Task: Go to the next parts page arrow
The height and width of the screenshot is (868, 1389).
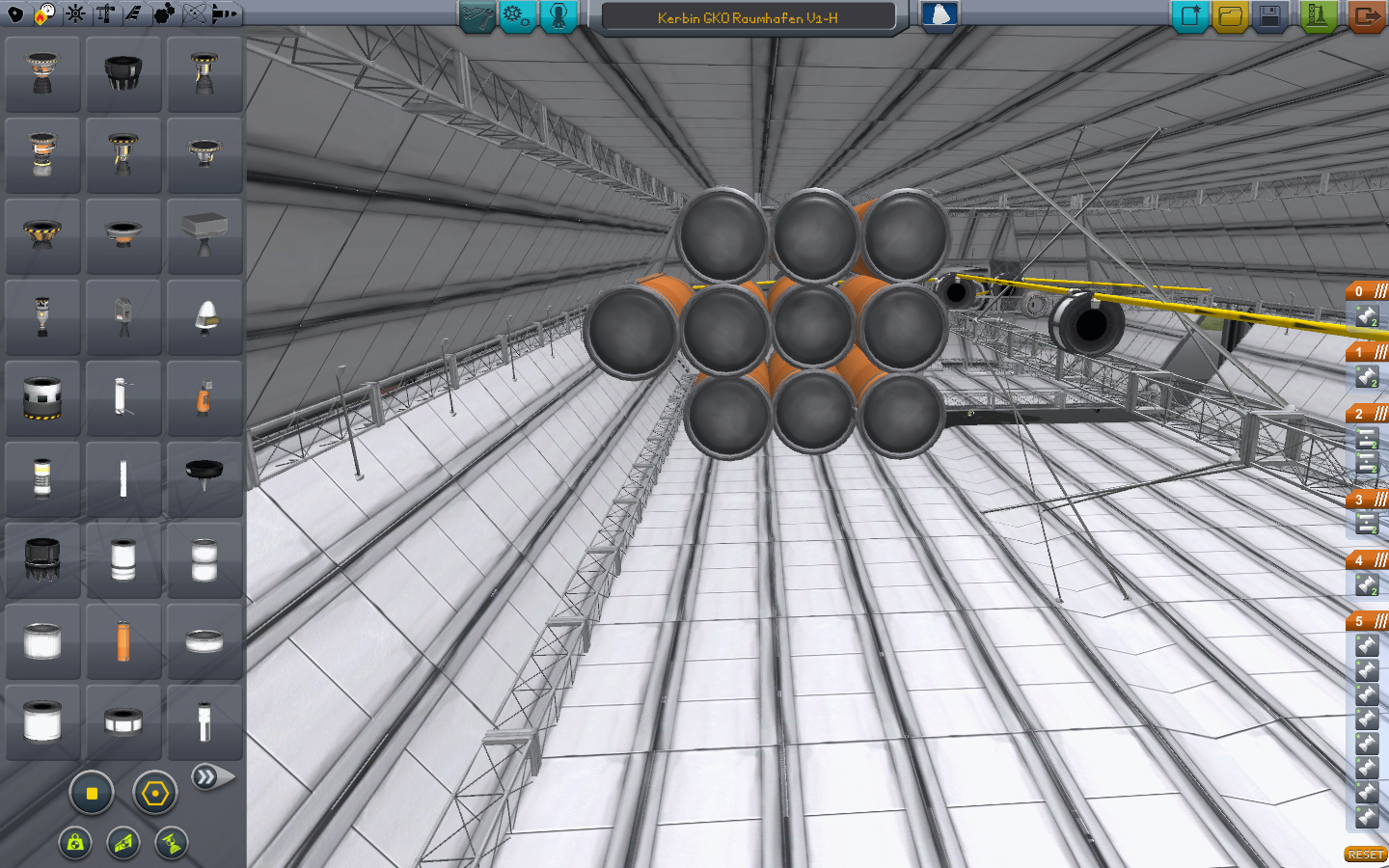Action: coord(212,776)
